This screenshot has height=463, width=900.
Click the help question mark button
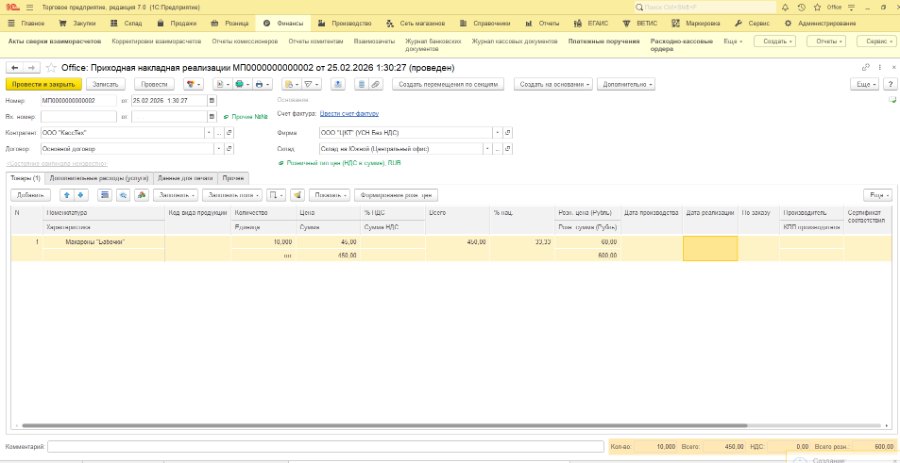(x=890, y=84)
